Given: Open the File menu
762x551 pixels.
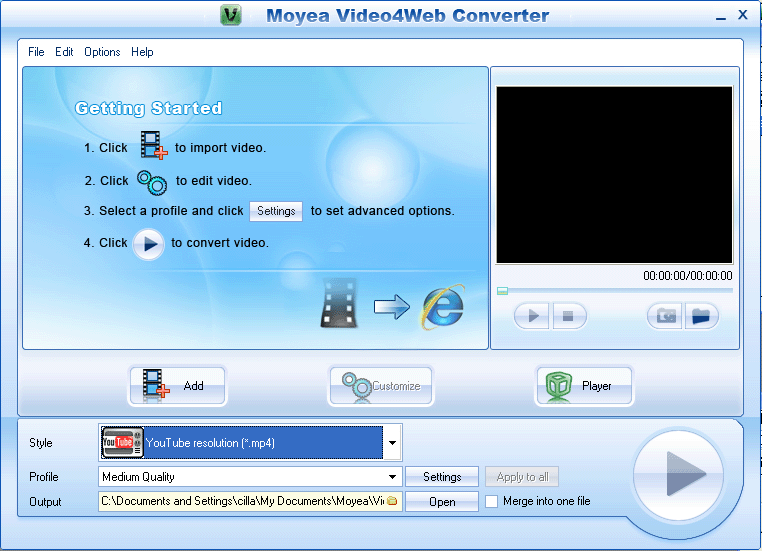Looking at the screenshot, I should 36,52.
